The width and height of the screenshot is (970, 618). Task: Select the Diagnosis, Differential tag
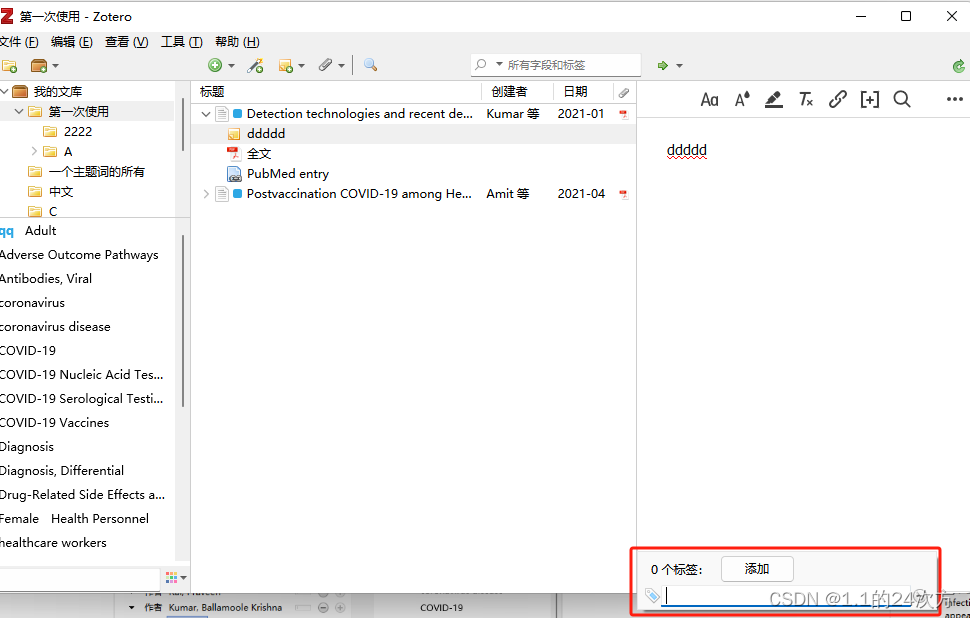point(62,471)
